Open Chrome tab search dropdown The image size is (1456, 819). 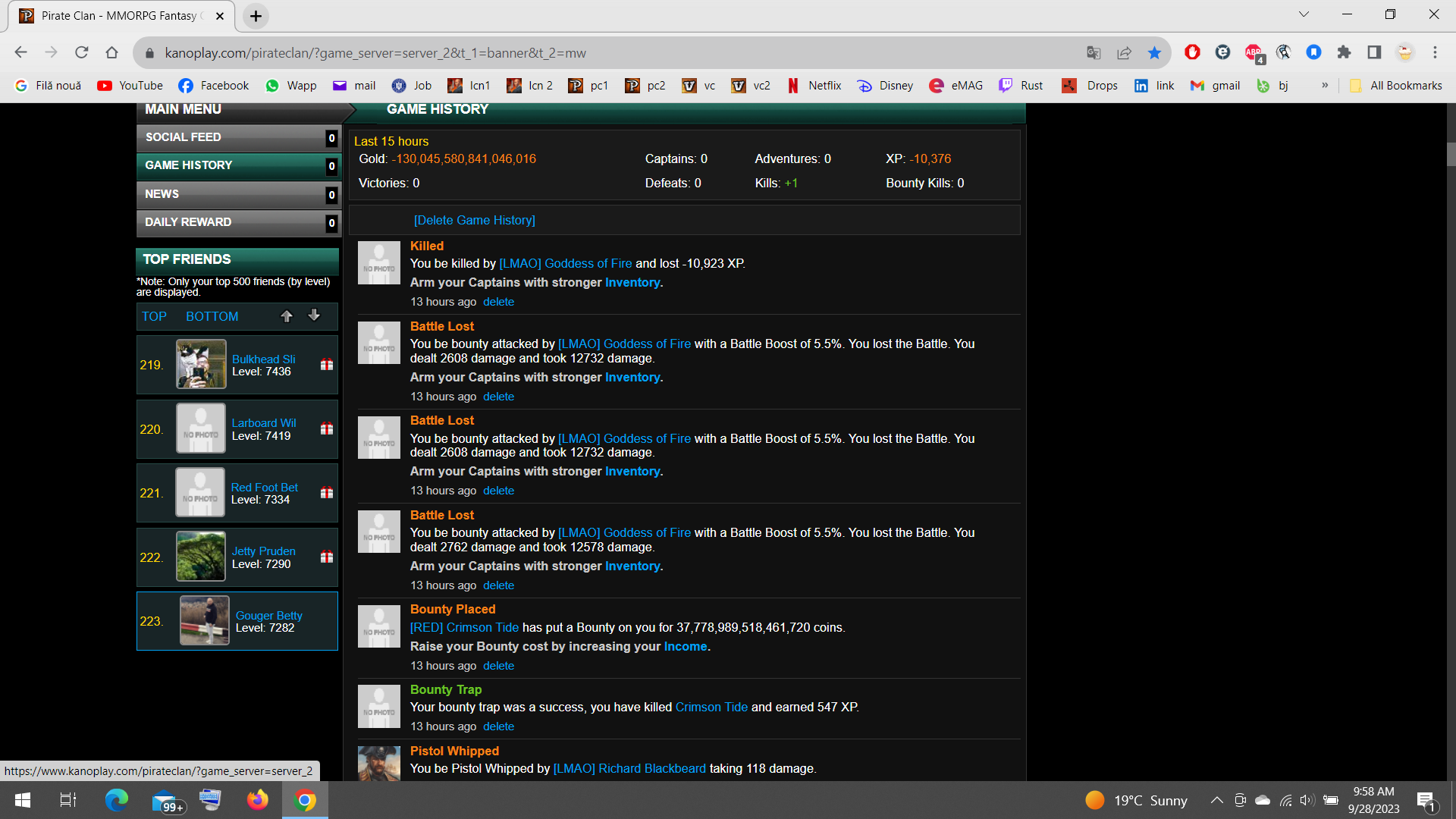[1304, 14]
